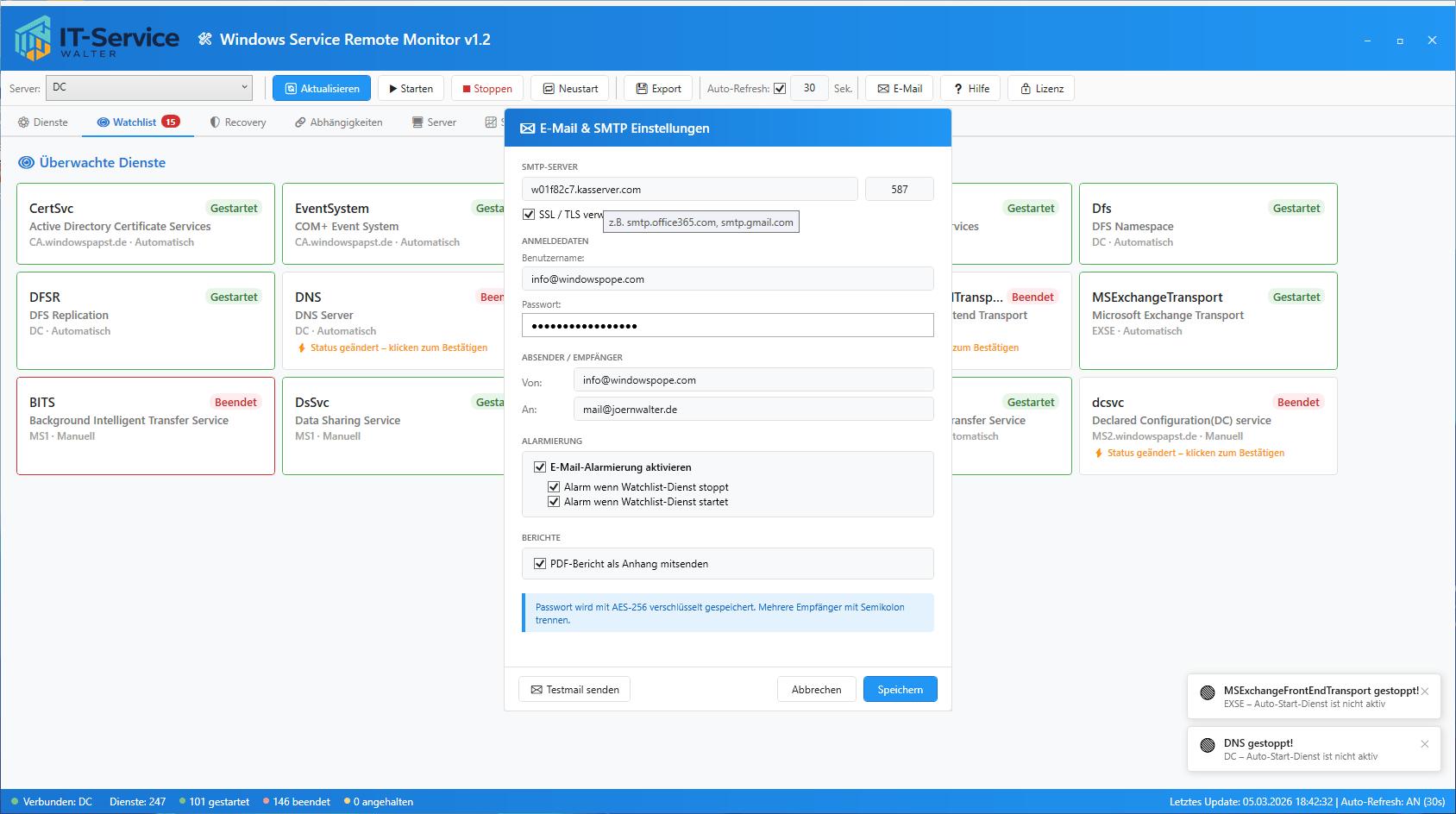Click into the Passwort field
This screenshot has width=1456, height=814.
727,326
